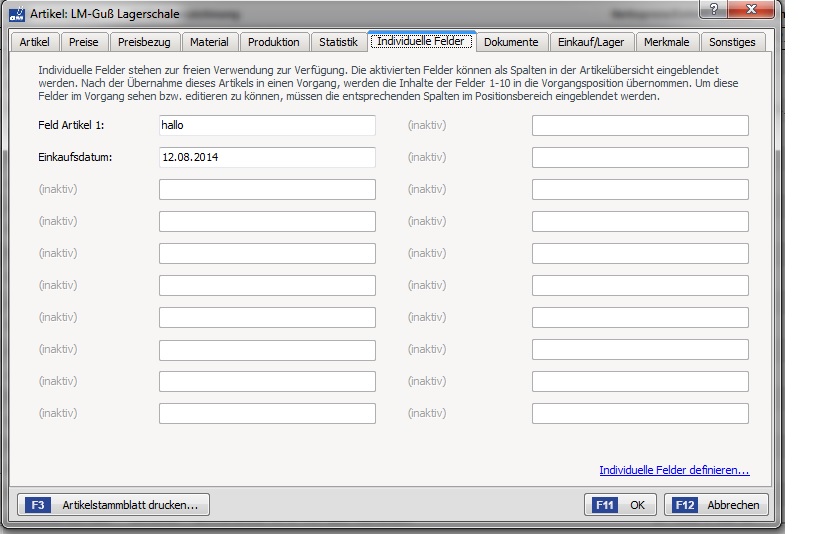Click the Einkaufsdatum field showing 12.08.2014
Viewport: 819px width, 534px height.
[x=267, y=157]
